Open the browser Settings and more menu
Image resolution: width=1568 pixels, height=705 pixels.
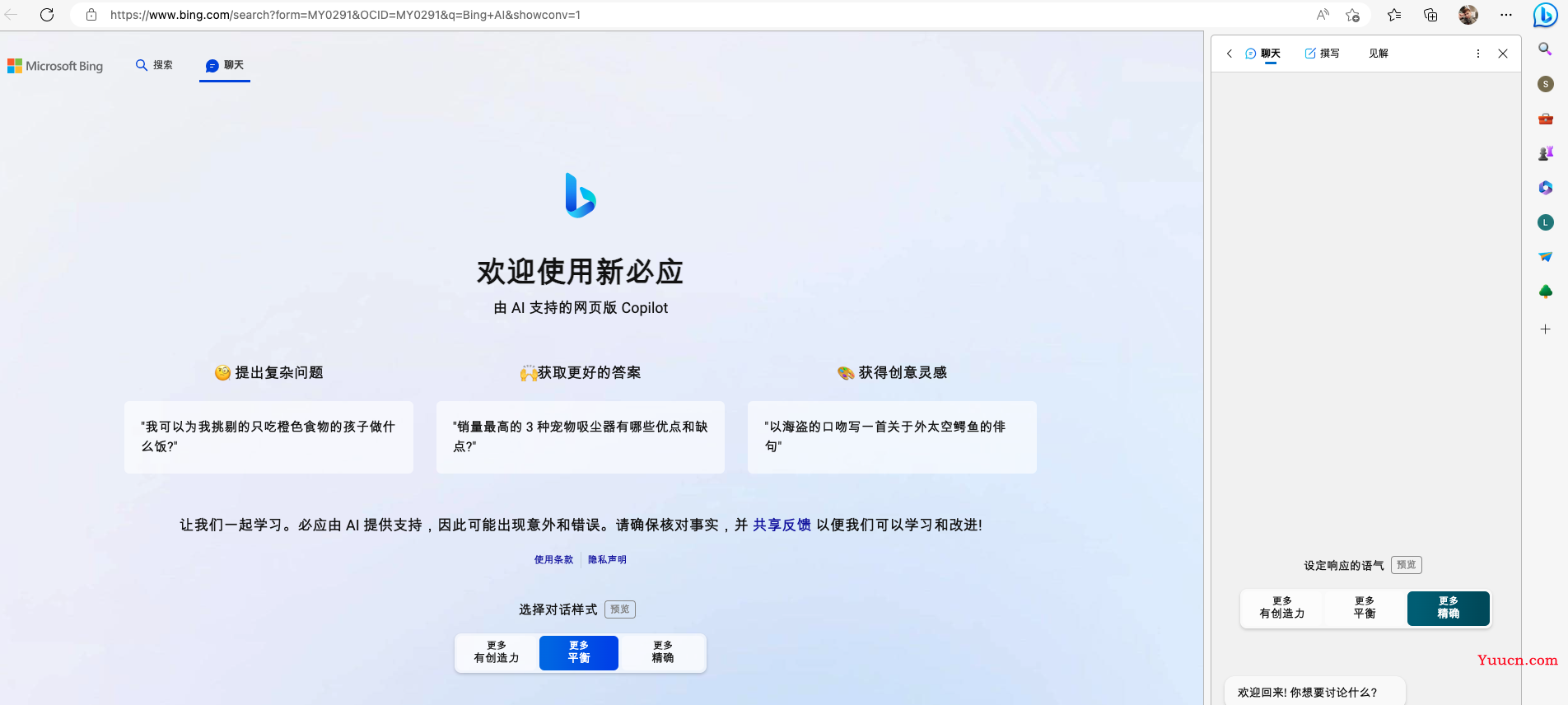[1506, 15]
